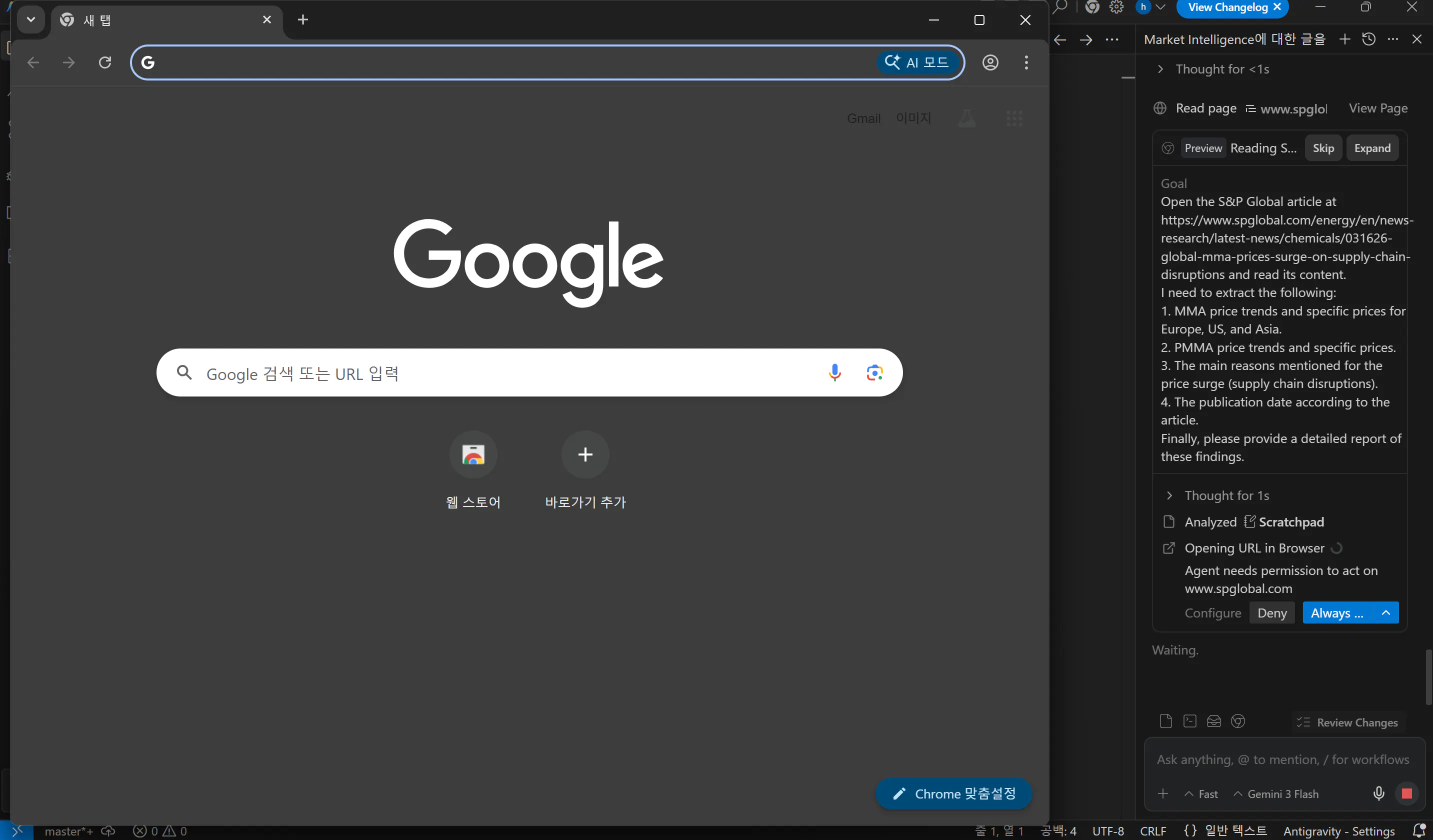
Task: Open a new Chrome tab with the plus
Action: click(x=303, y=20)
